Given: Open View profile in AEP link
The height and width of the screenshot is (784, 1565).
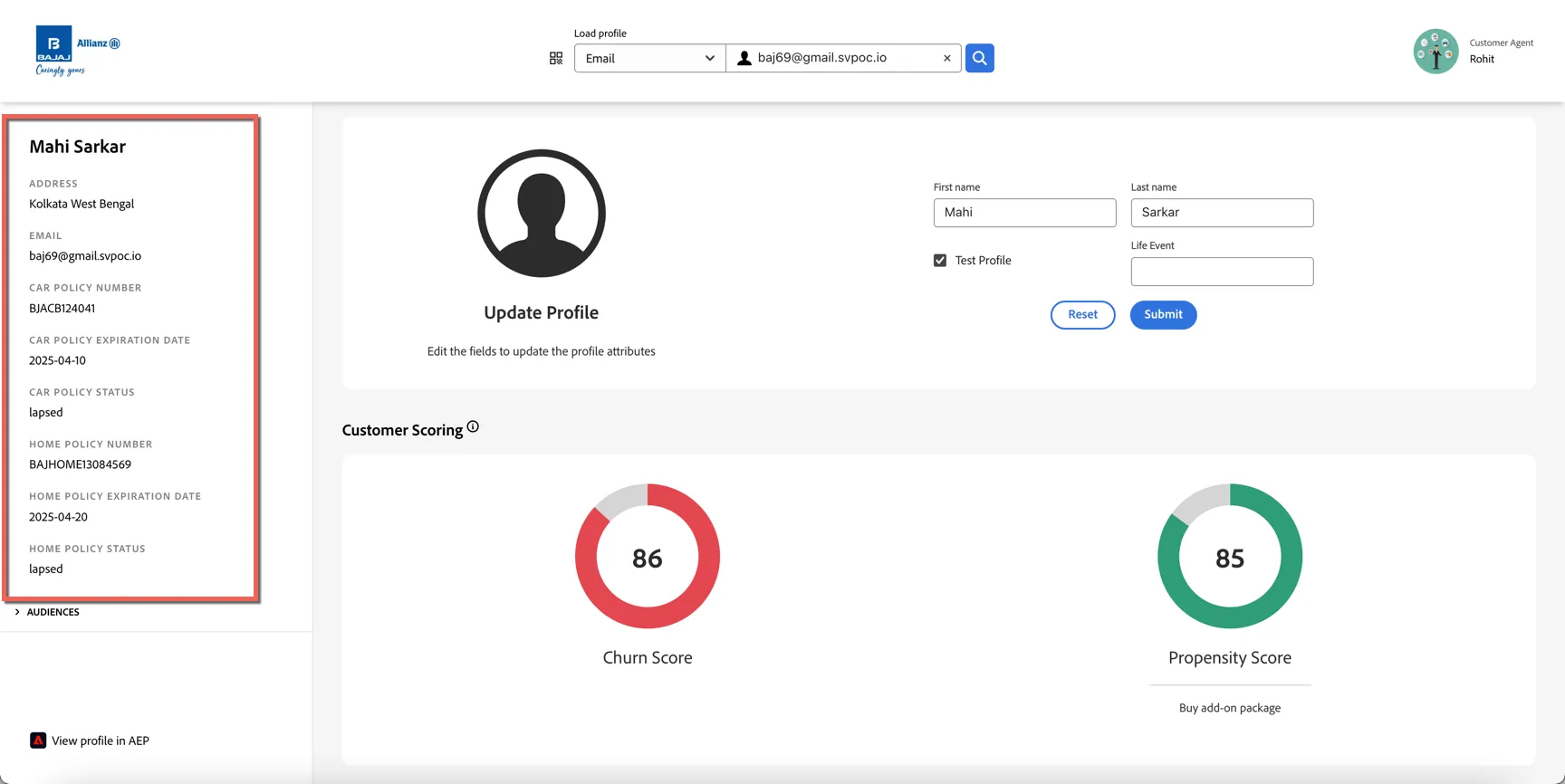Looking at the screenshot, I should (x=101, y=741).
